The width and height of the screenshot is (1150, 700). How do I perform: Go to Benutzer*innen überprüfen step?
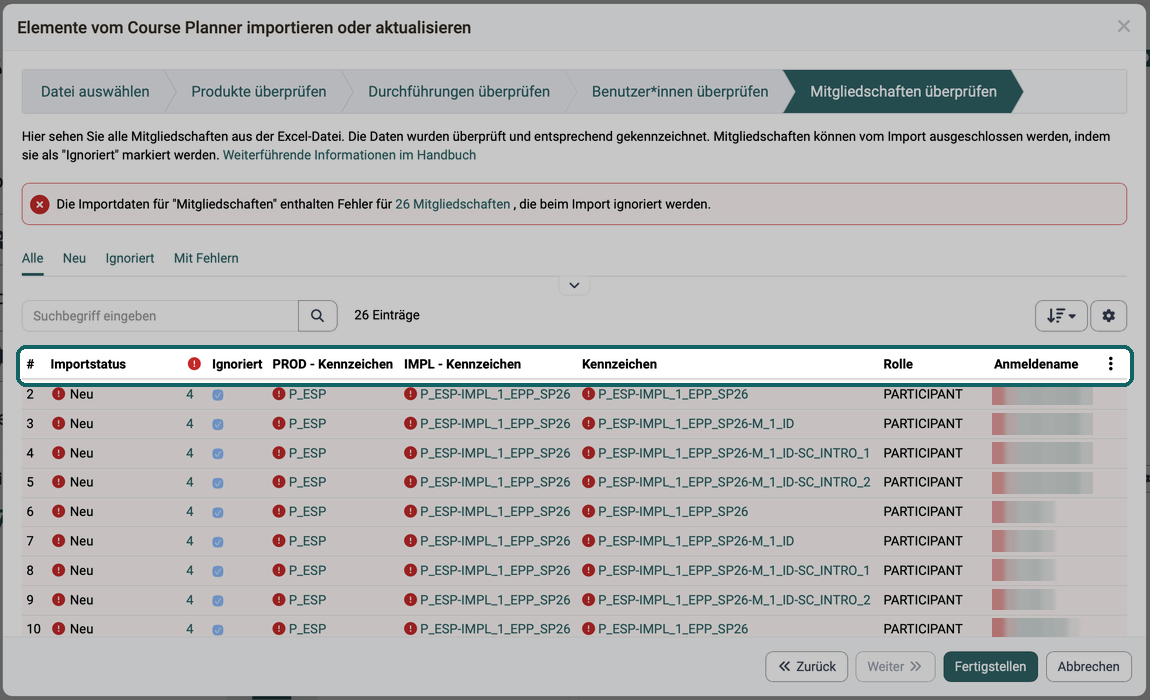coord(680,92)
